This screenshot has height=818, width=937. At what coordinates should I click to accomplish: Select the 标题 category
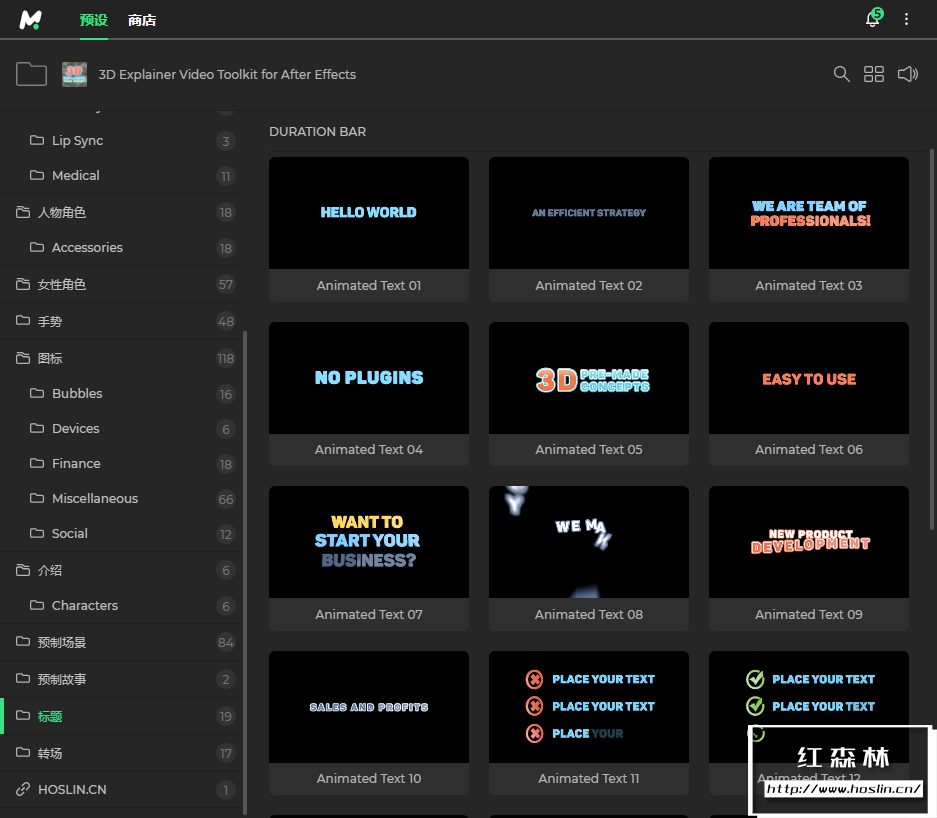coord(50,716)
